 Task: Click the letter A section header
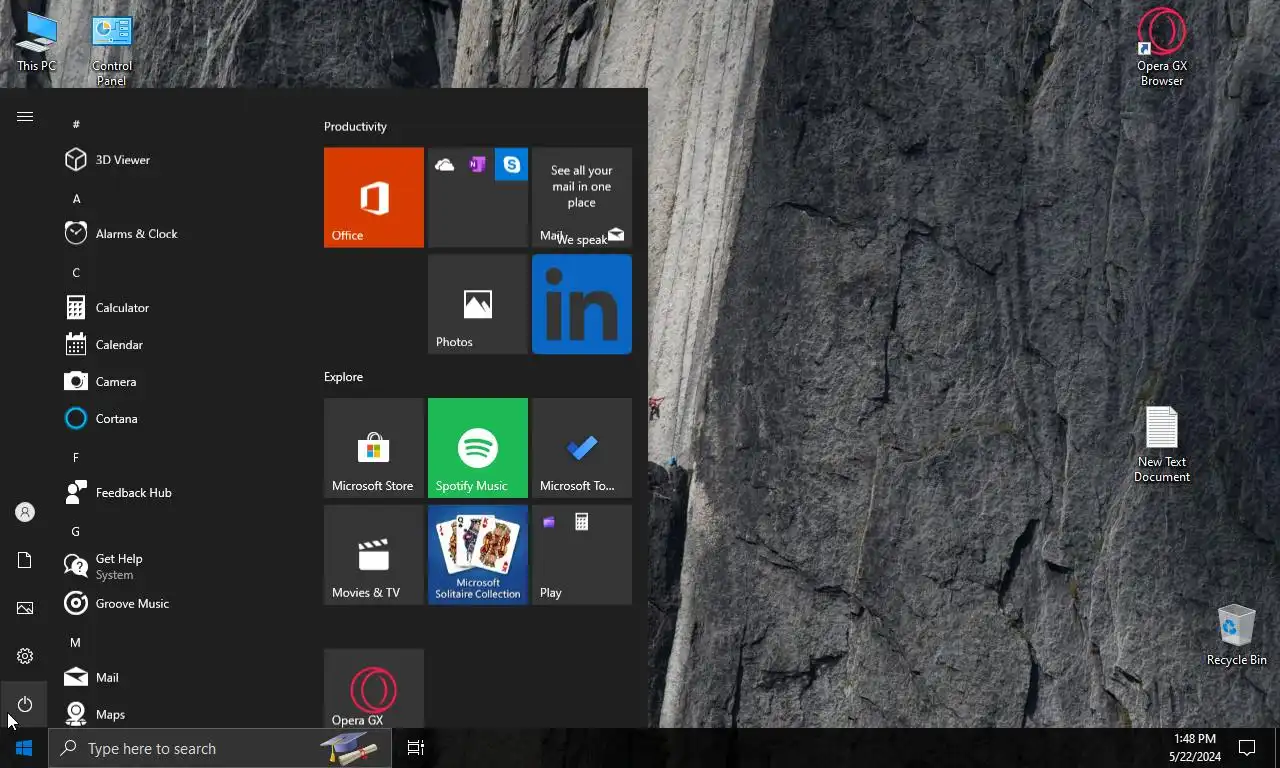[76, 199]
